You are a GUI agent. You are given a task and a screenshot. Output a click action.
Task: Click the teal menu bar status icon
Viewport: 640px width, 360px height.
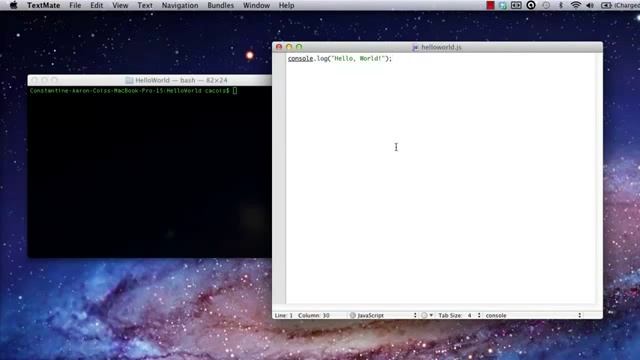click(x=503, y=5)
